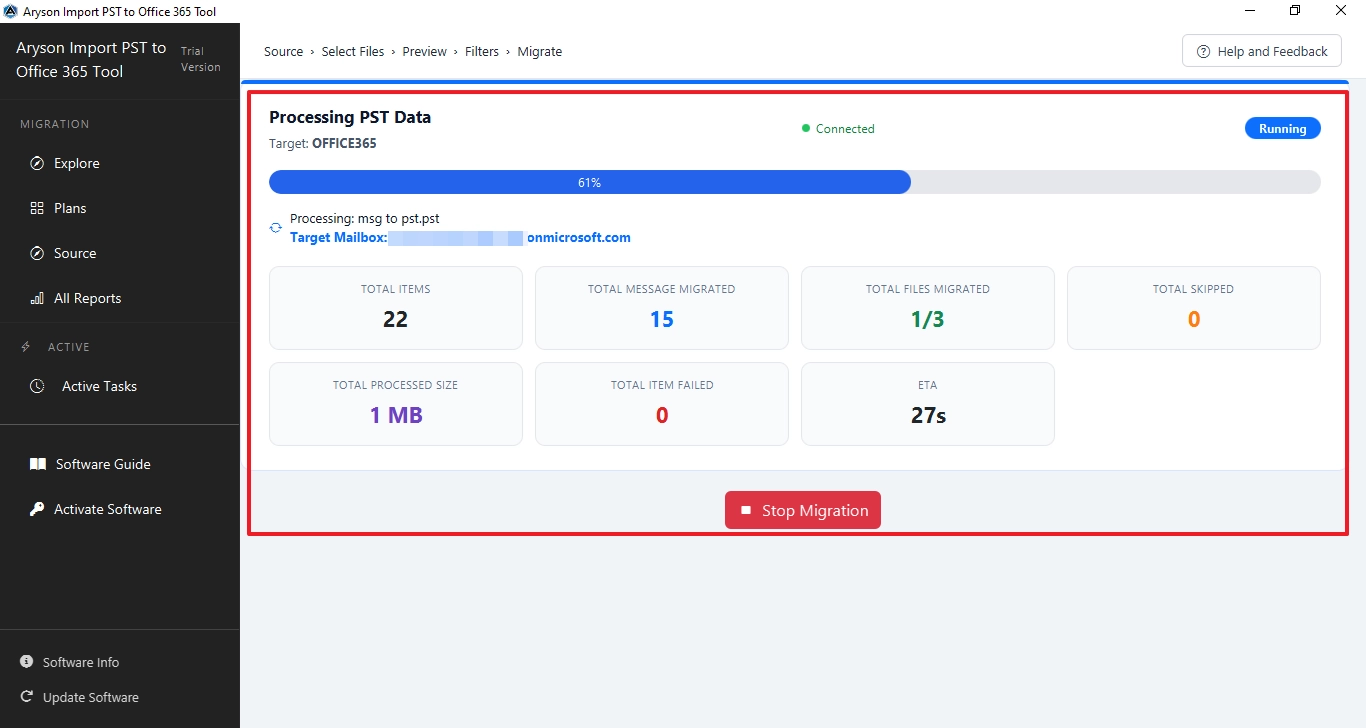The height and width of the screenshot is (728, 1366).
Task: Click the Aryson app logo in title bar
Action: click(11, 11)
